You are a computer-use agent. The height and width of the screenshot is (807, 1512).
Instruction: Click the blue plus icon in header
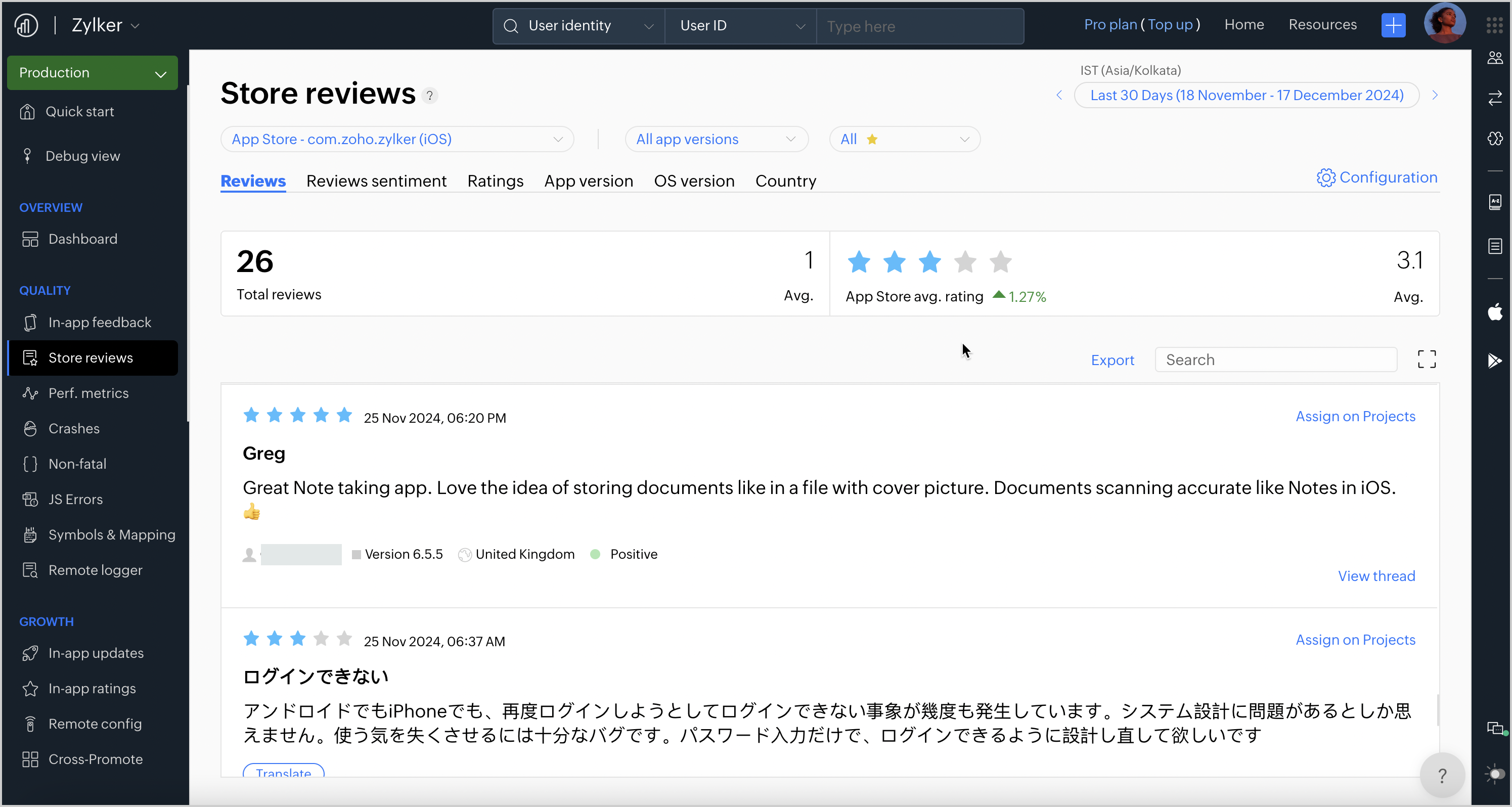pyautogui.click(x=1394, y=25)
